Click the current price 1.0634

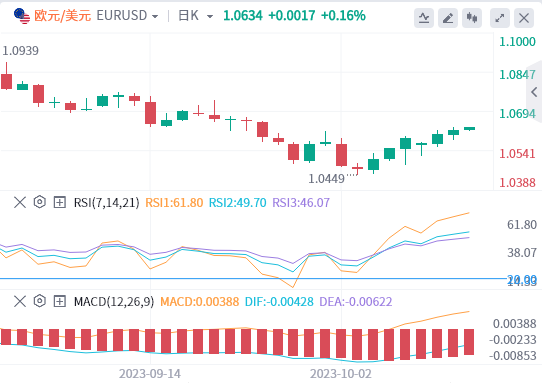tap(243, 16)
